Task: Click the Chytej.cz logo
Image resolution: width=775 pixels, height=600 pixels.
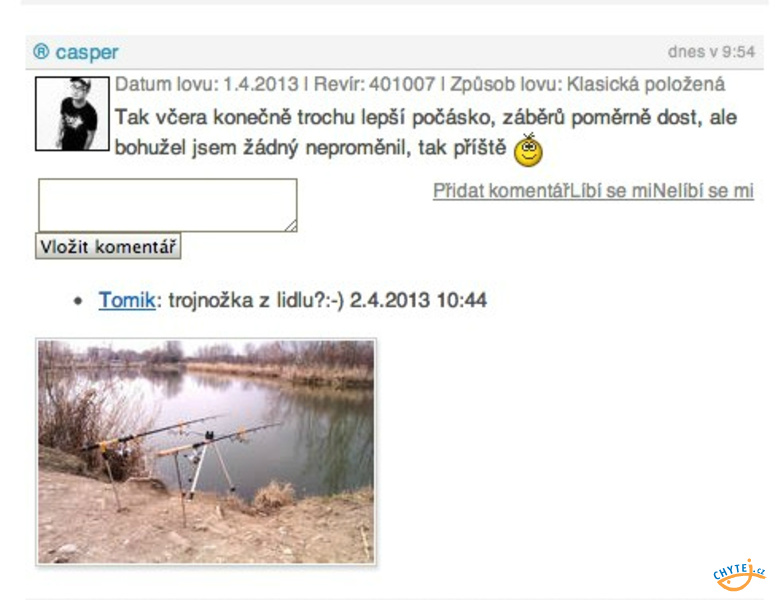Action: click(738, 575)
